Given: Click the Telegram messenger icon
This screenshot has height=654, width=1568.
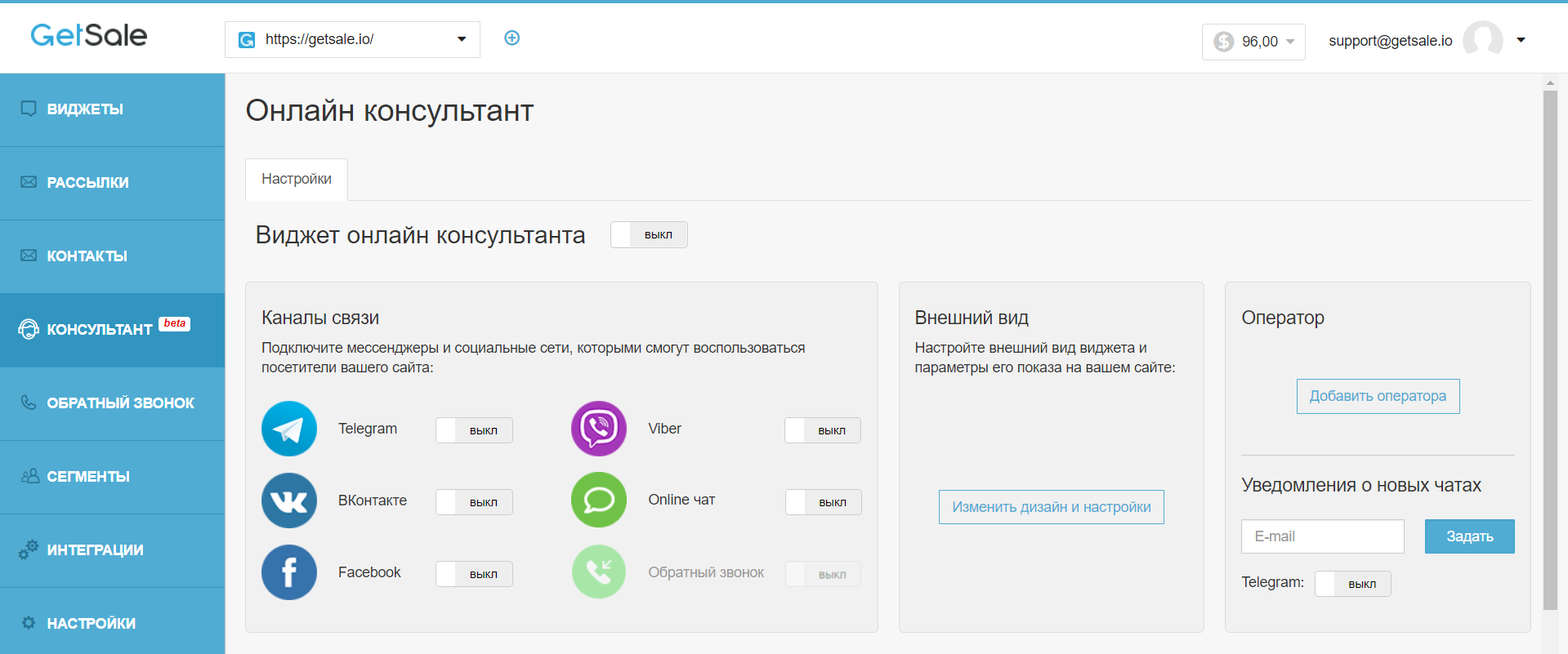Looking at the screenshot, I should (289, 429).
